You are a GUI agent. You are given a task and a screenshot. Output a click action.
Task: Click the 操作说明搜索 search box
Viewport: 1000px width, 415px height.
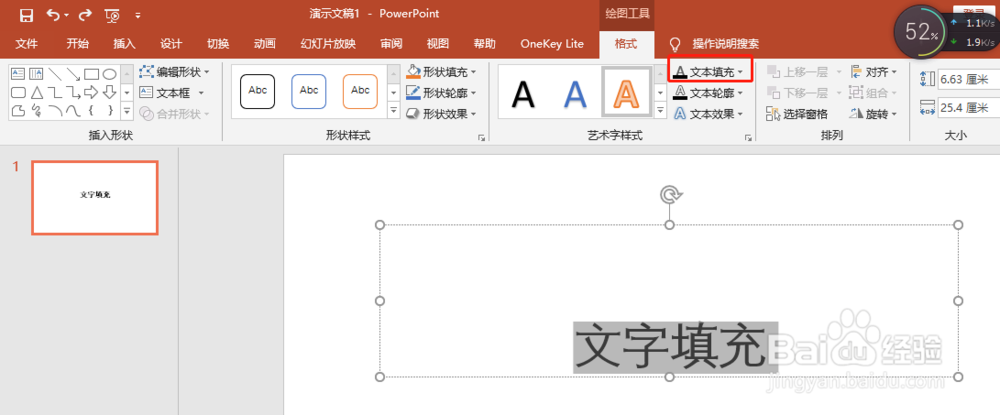(x=726, y=44)
